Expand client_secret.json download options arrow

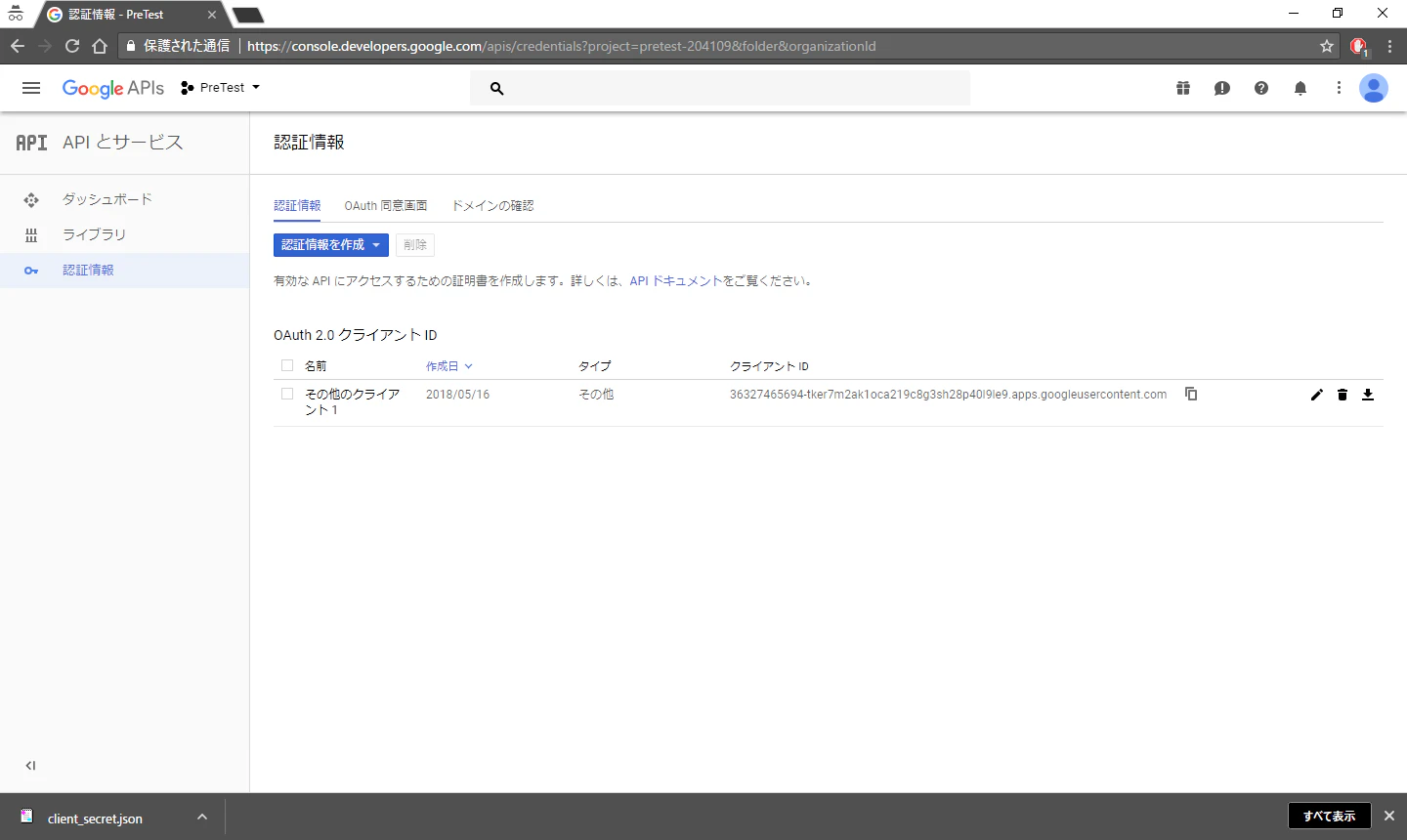[202, 817]
